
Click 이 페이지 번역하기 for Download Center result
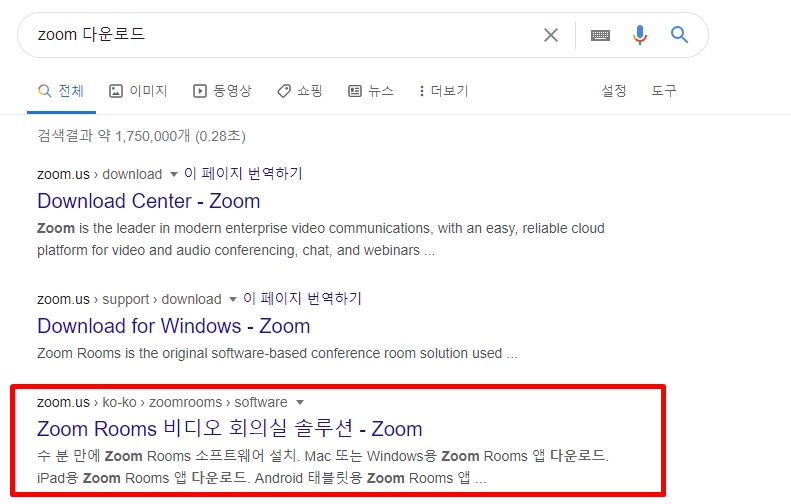tap(243, 174)
